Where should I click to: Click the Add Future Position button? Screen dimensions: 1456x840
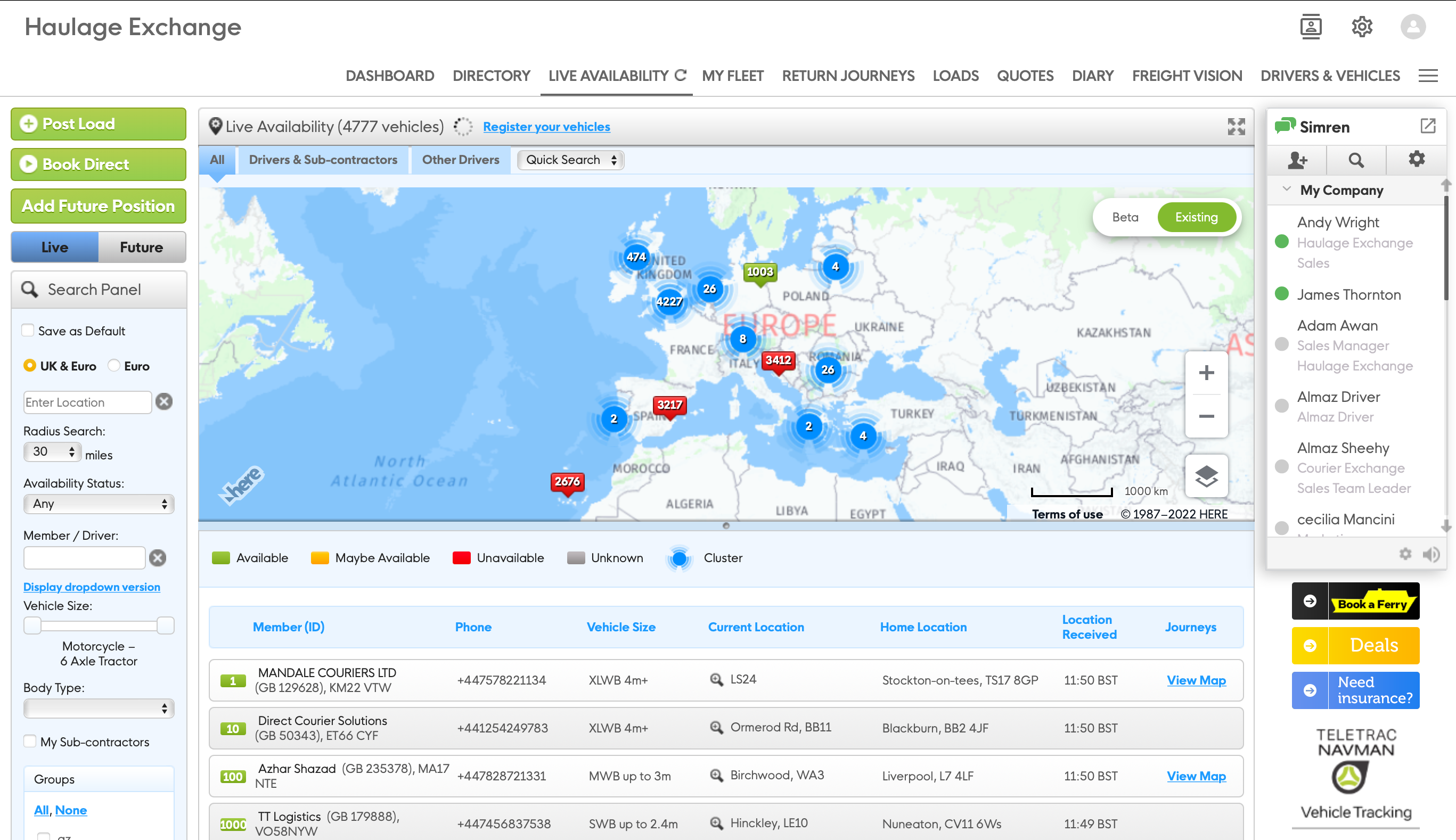click(99, 206)
